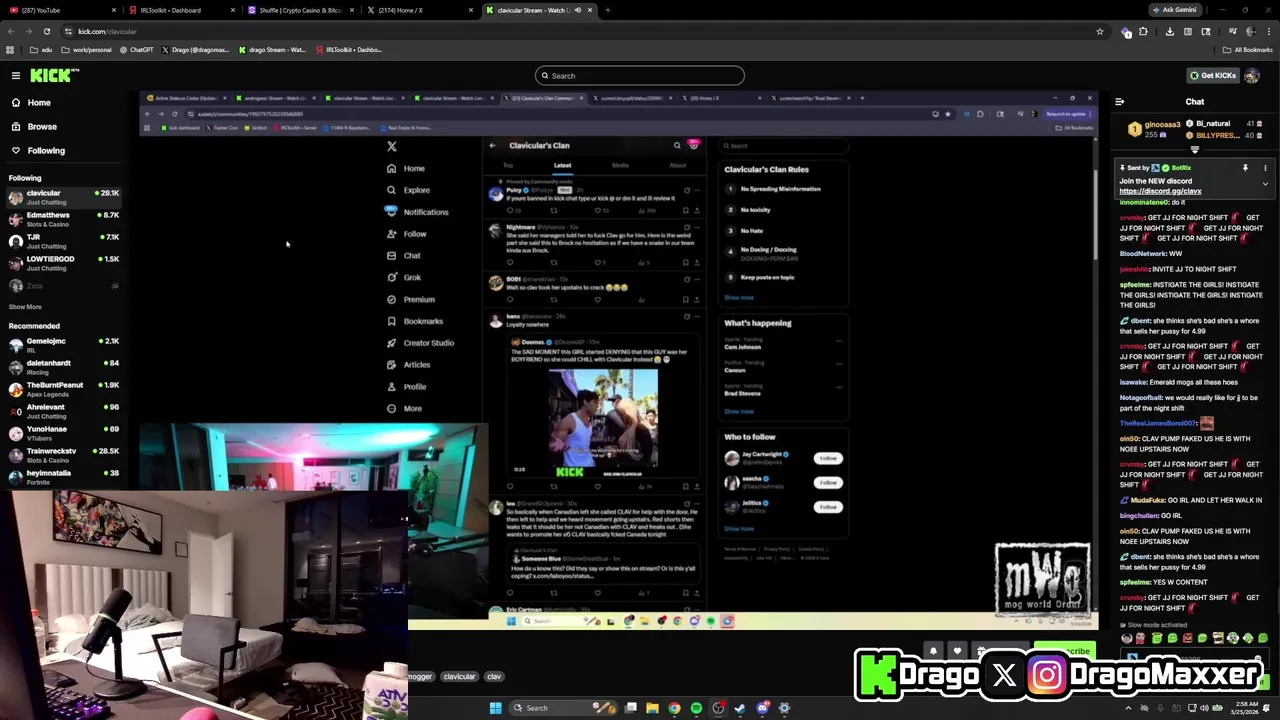Open LOWTIERGOD channel from Following list
This screenshot has width=1280, height=720.
click(x=64, y=263)
